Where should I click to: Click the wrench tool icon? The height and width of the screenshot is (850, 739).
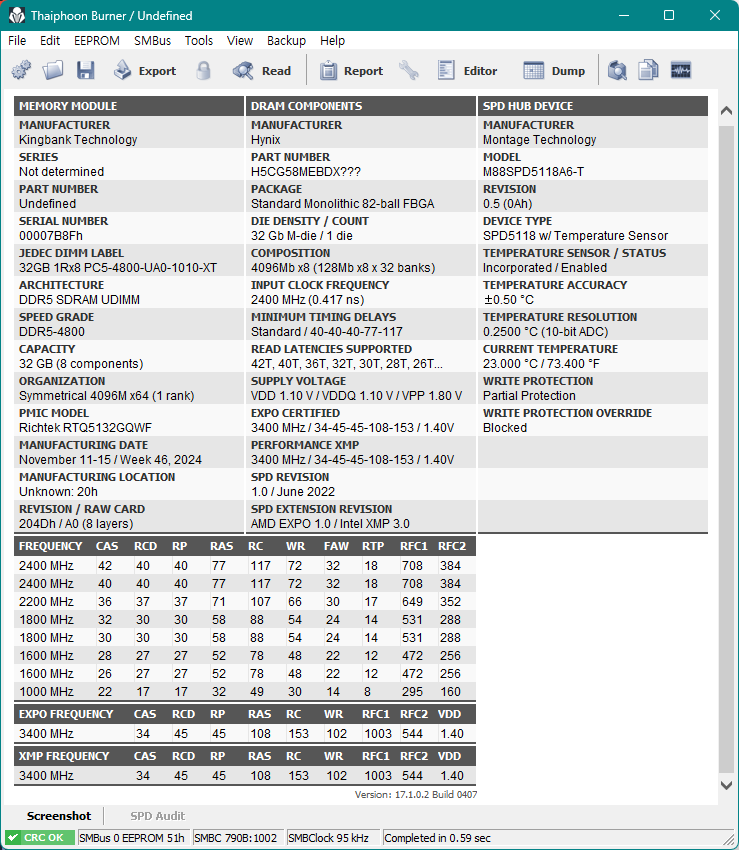(x=409, y=70)
